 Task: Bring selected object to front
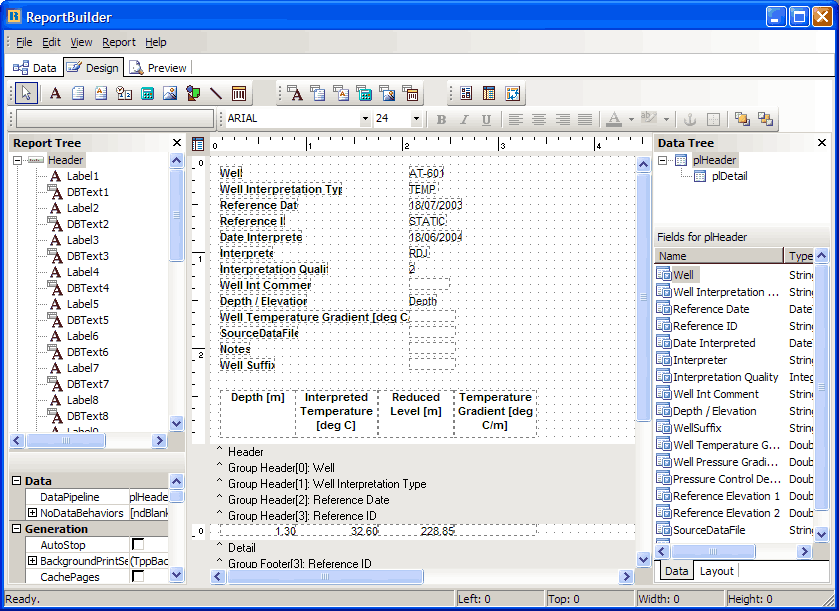click(742, 119)
